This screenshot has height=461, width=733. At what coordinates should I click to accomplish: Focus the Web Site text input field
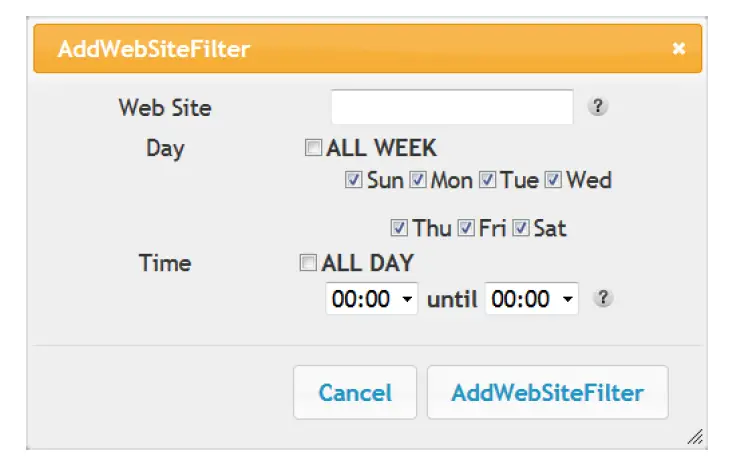[451, 107]
